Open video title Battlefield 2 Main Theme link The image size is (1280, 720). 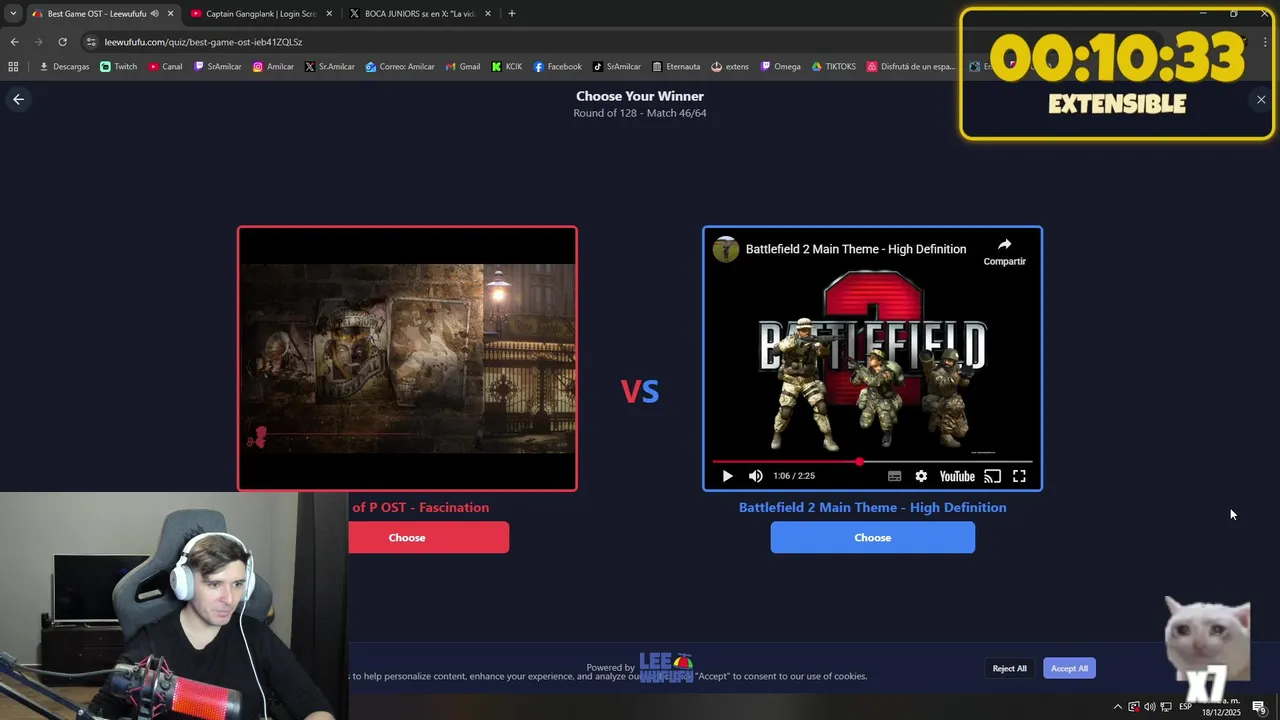pyautogui.click(x=856, y=249)
